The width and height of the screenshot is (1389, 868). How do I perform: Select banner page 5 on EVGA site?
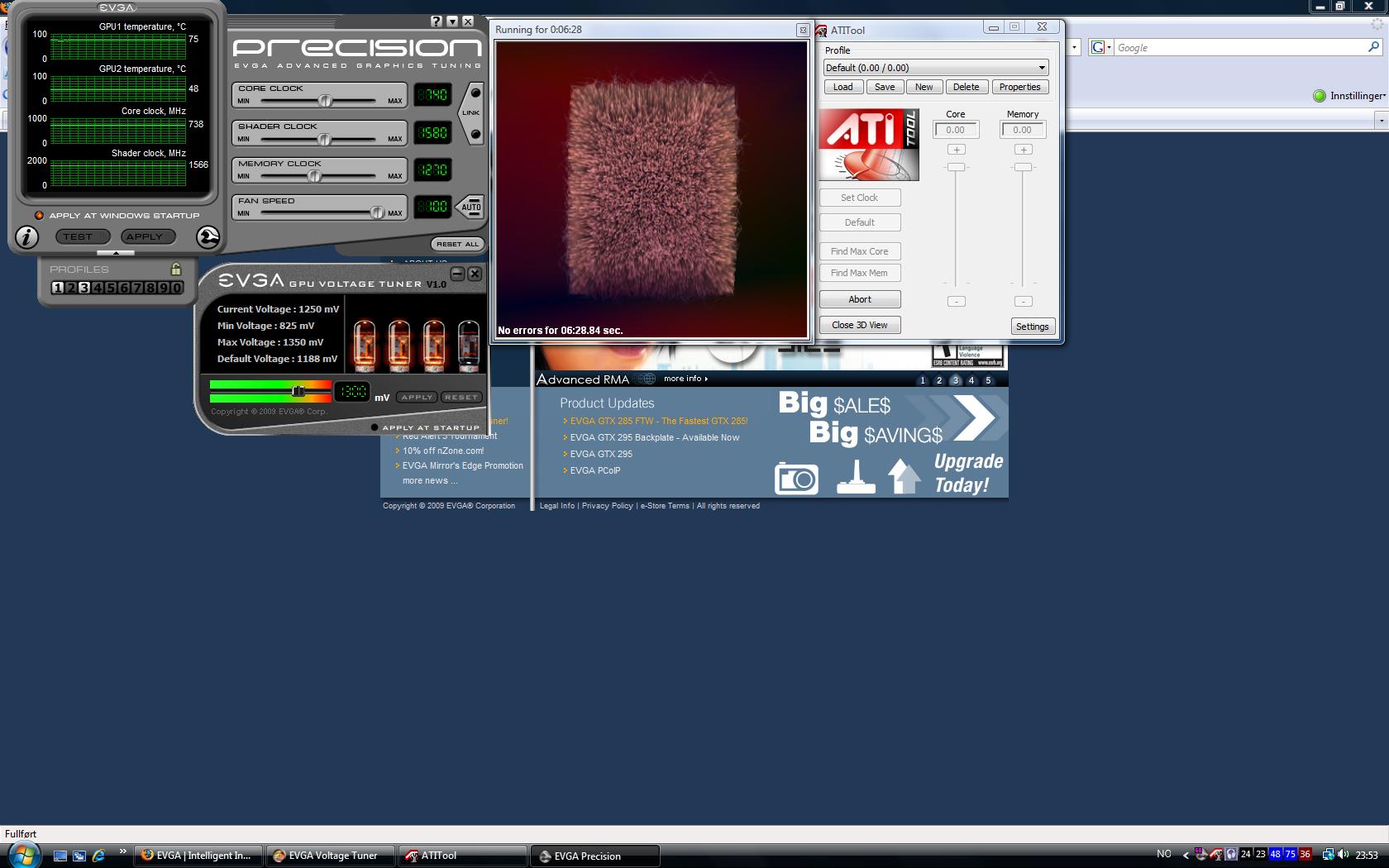point(988,380)
